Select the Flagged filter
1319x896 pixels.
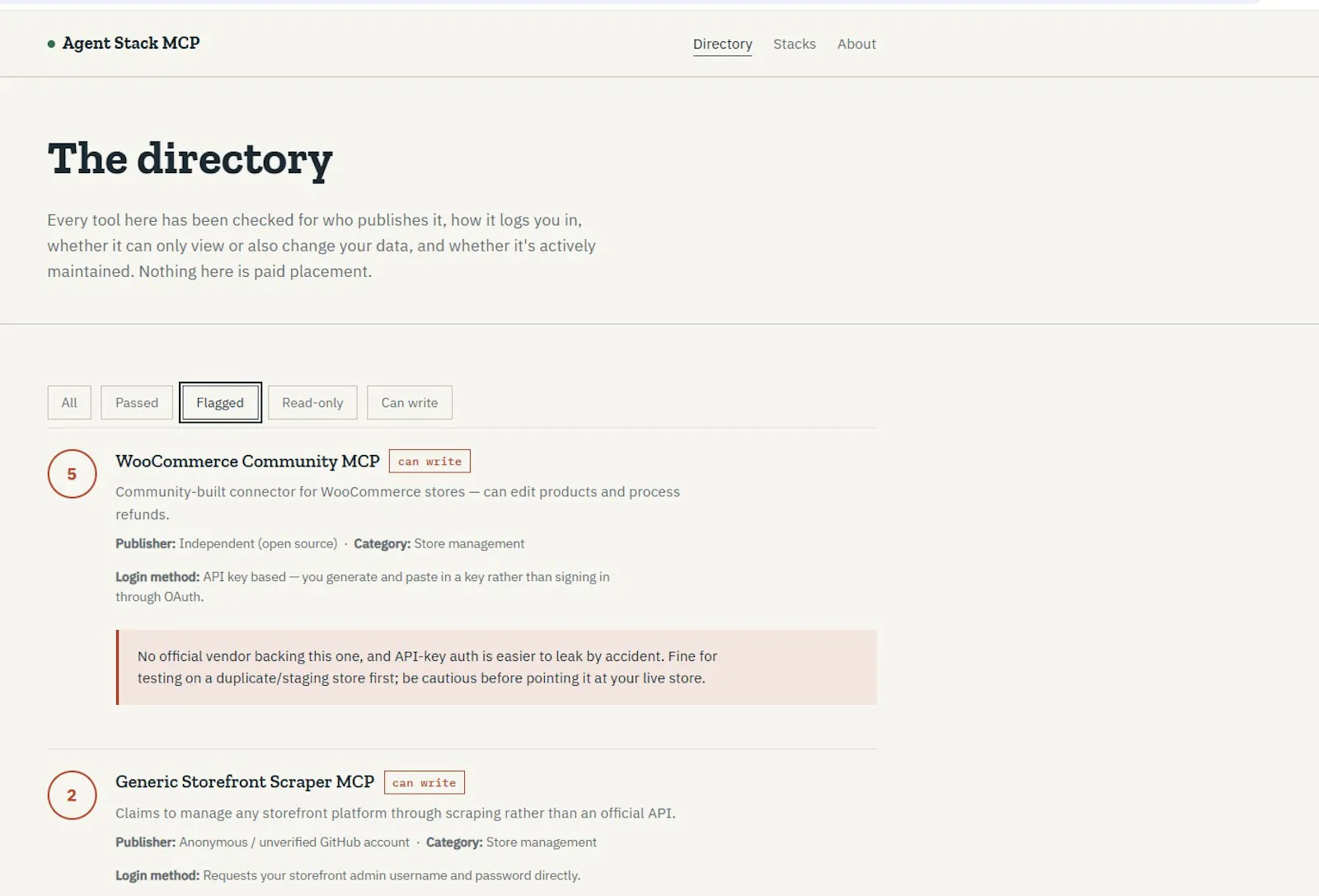tap(220, 402)
